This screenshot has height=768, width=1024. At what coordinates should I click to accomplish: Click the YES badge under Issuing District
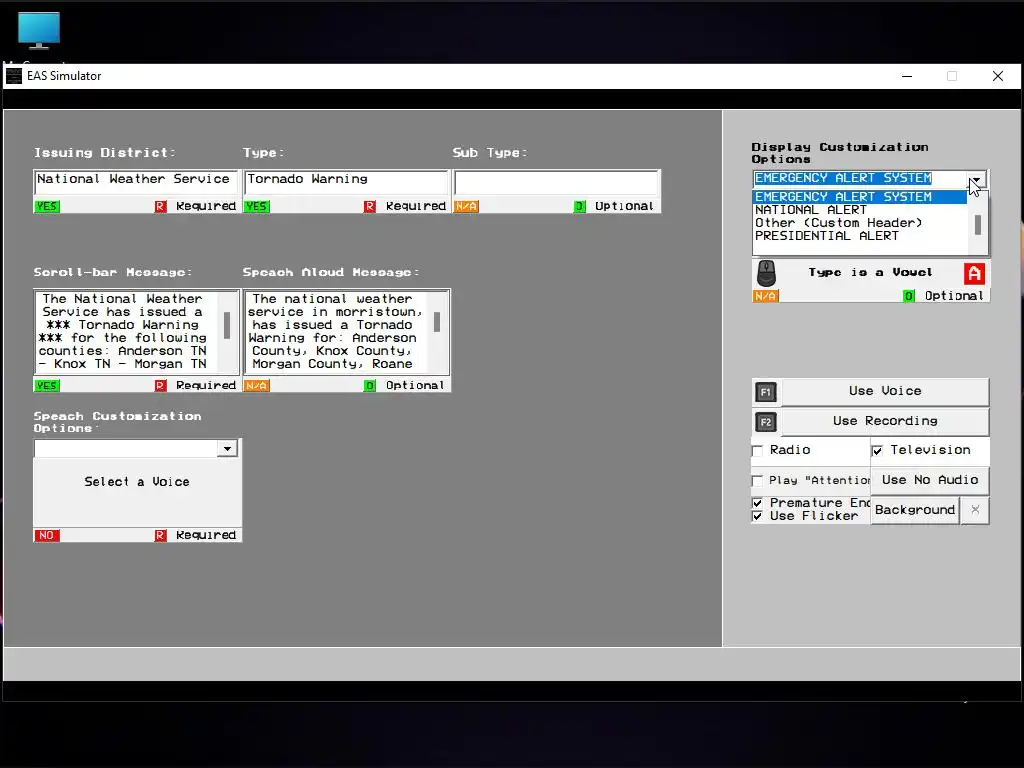pyautogui.click(x=47, y=206)
